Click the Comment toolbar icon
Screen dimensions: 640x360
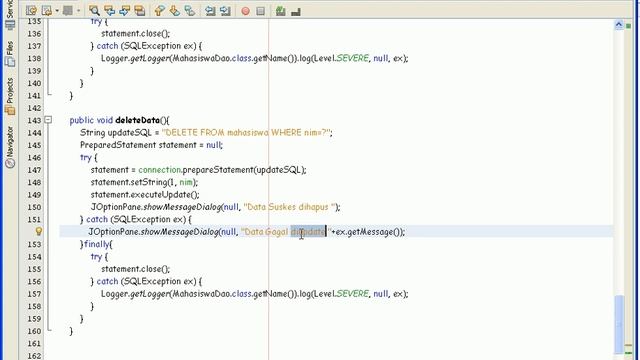click(296, 11)
